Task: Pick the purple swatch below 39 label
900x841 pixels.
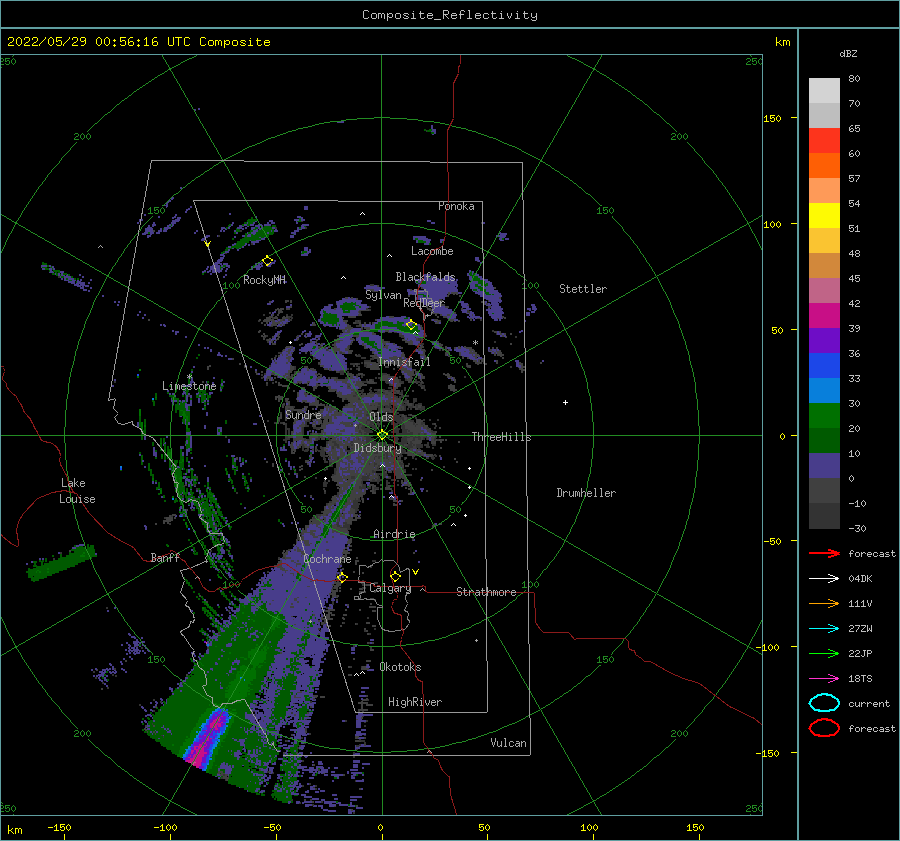Action: point(824,340)
